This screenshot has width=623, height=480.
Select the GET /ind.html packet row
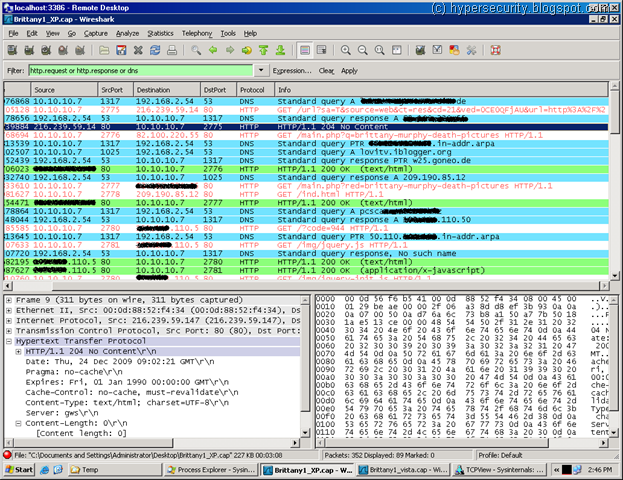click(306, 194)
